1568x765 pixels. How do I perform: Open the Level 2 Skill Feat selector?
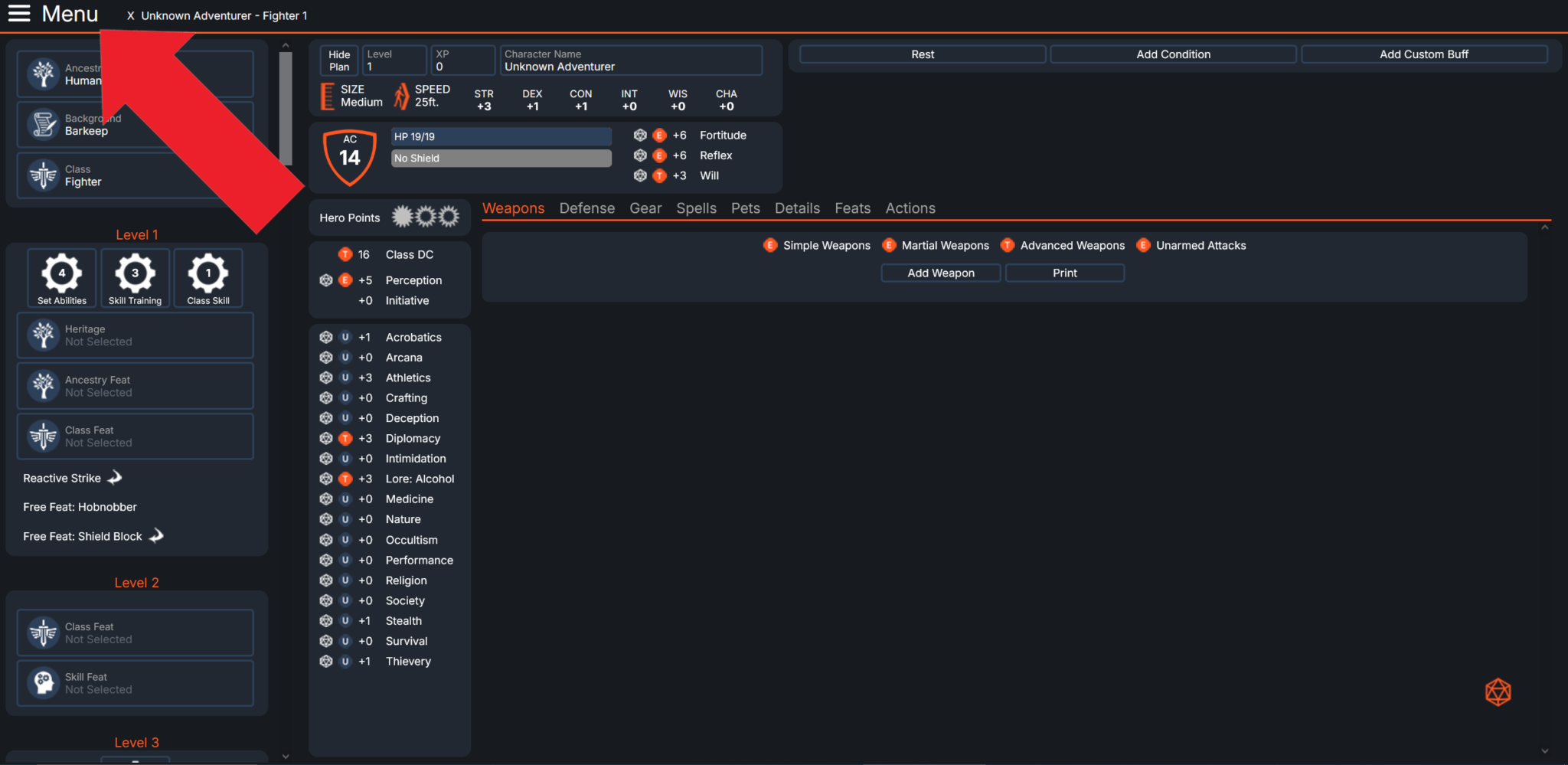[x=135, y=683]
